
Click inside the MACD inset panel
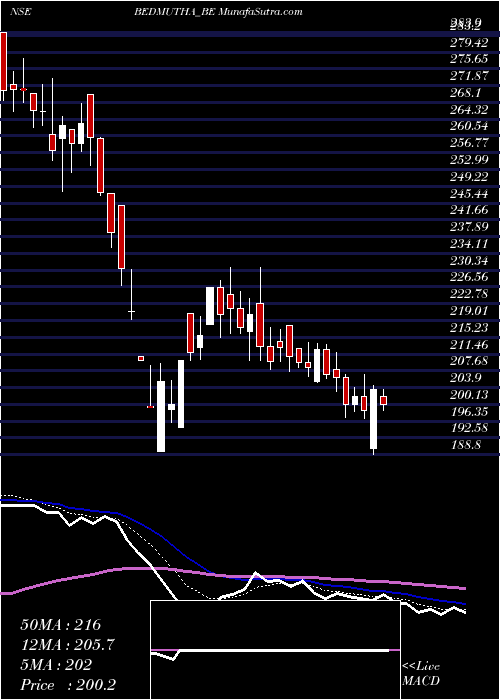point(275,650)
